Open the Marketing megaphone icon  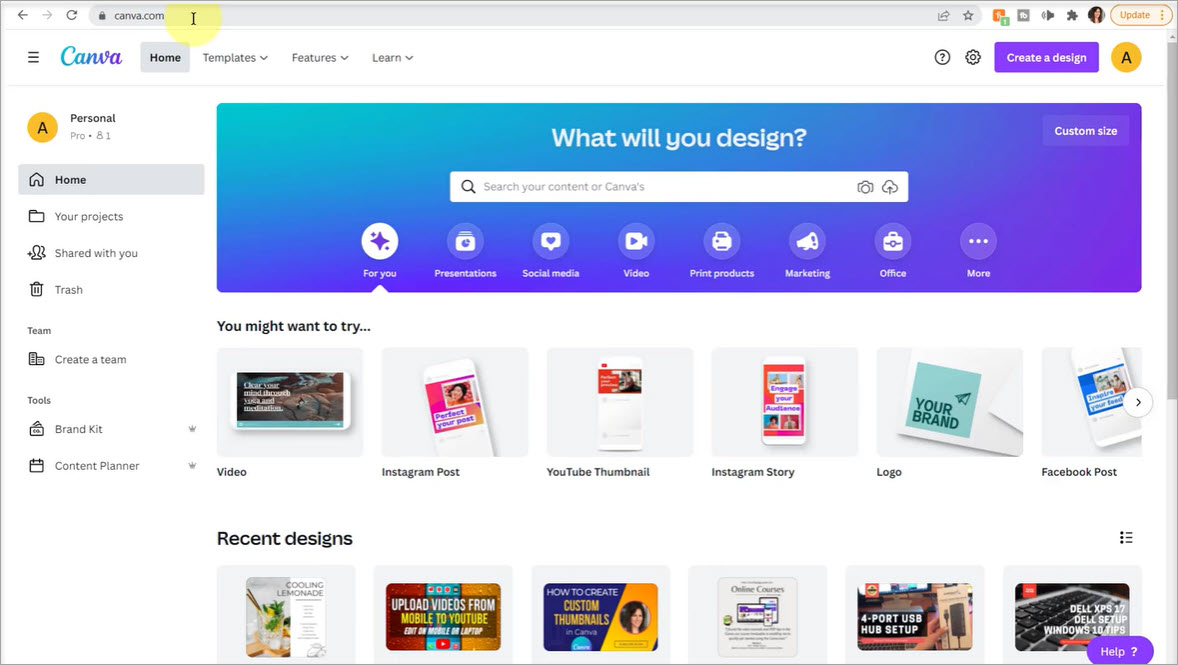pos(807,241)
